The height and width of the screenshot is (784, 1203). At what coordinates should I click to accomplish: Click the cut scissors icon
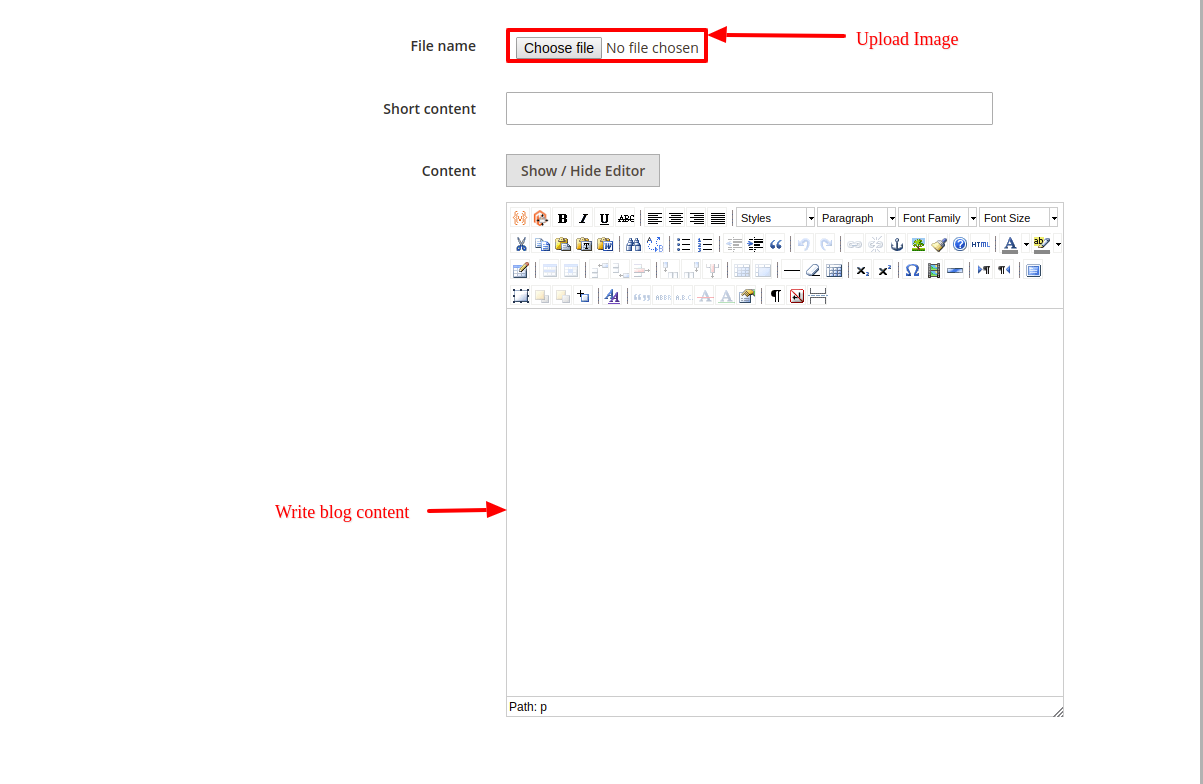pyautogui.click(x=521, y=244)
